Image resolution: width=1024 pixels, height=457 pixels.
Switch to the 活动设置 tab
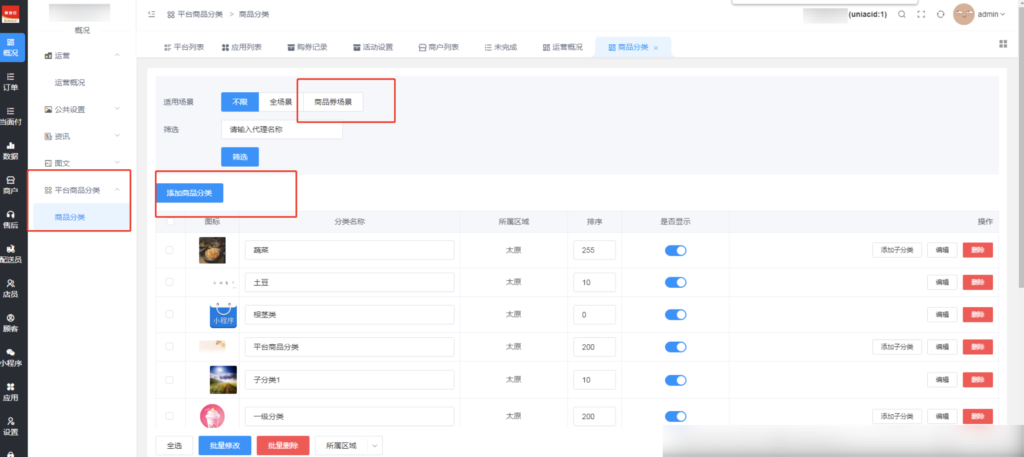(373, 47)
